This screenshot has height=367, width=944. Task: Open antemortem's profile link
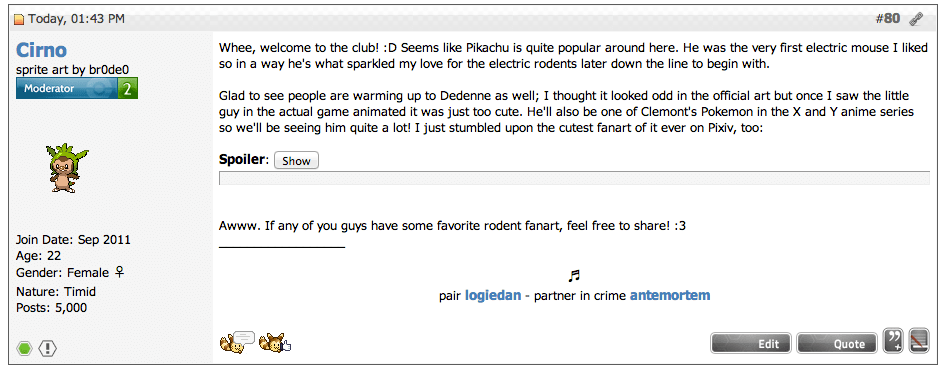tap(670, 295)
